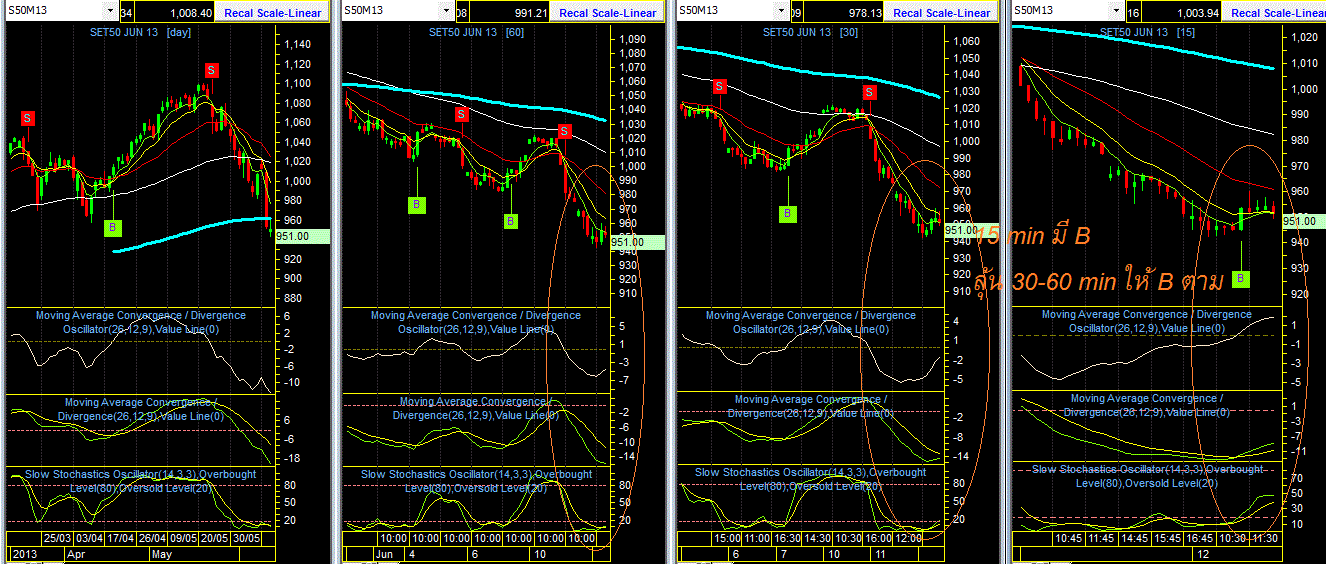Click the 1,020 level on the 15-minute price scale
The image size is (1326, 564).
[x=1303, y=37]
